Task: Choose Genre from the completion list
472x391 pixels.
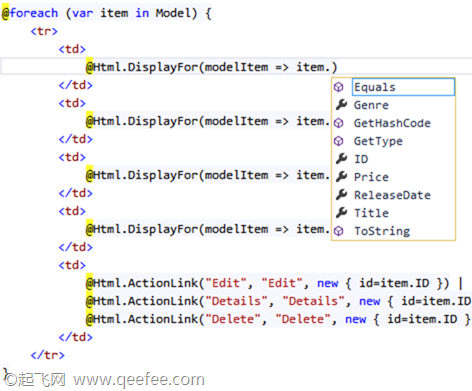Action: pyautogui.click(x=371, y=105)
